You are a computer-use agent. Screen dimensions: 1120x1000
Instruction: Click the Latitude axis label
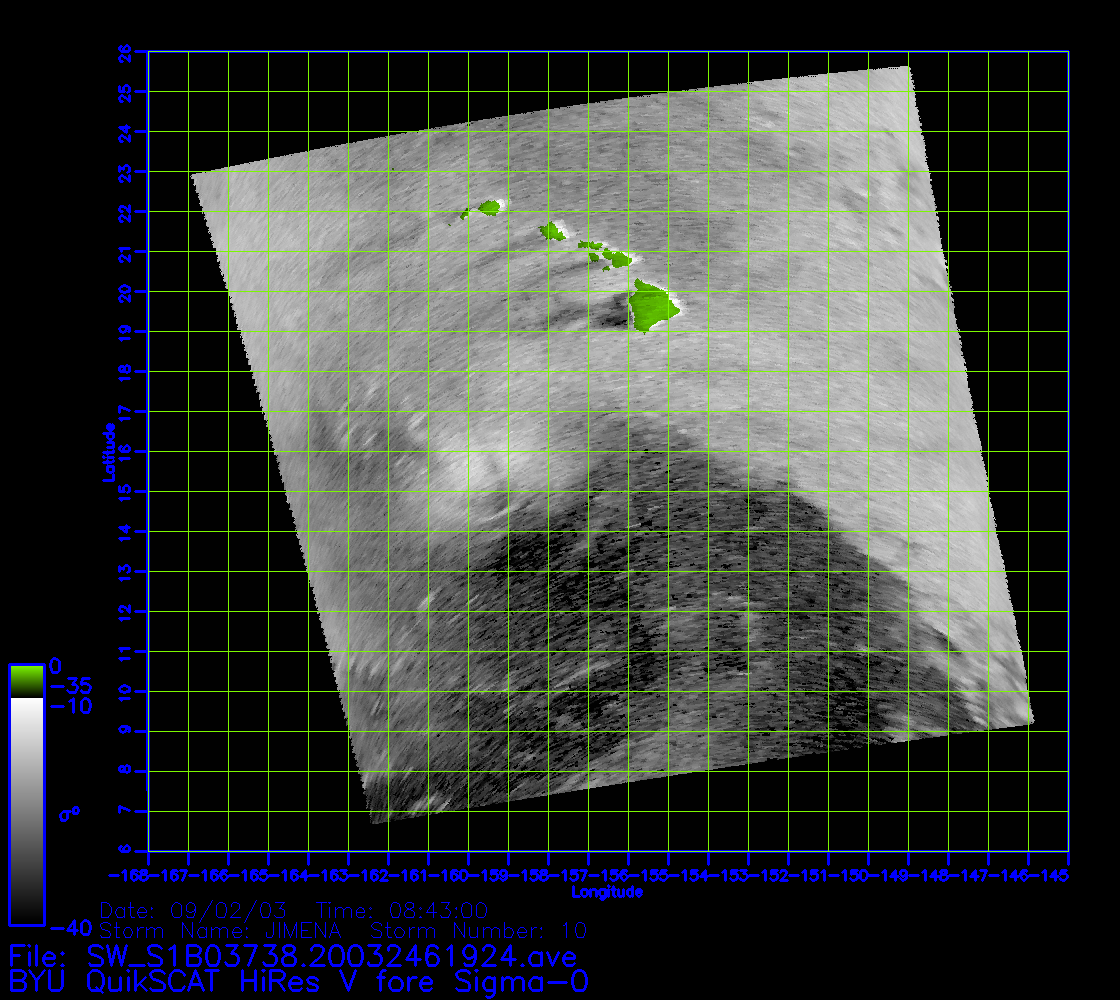pyautogui.click(x=106, y=452)
